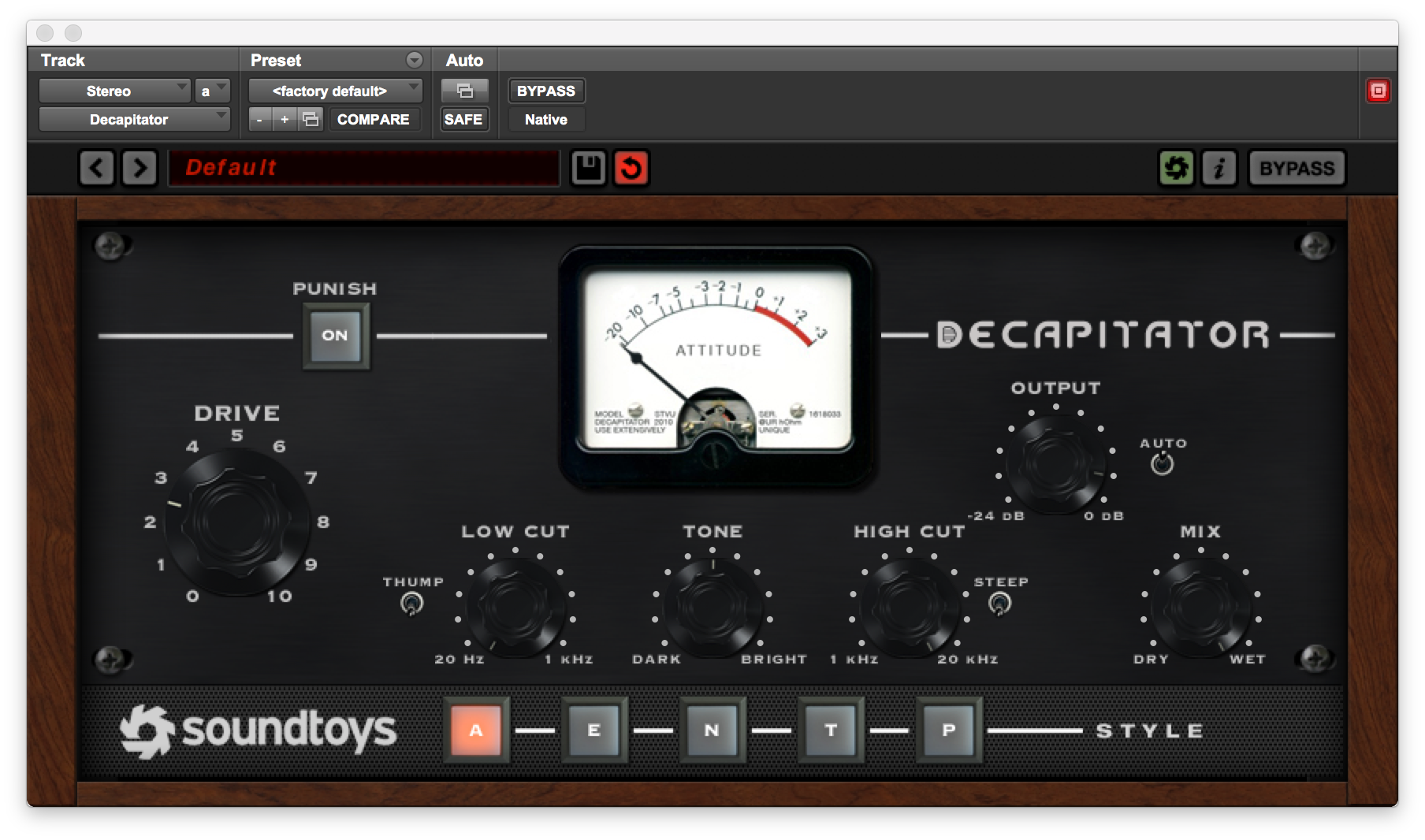1425x840 pixels.
Task: Open plugin info with the i icon
Action: 1219,168
